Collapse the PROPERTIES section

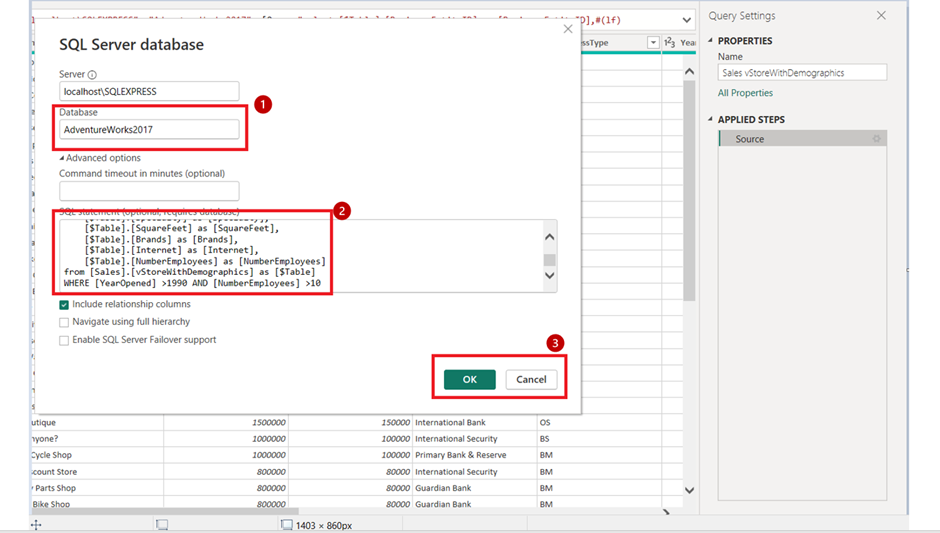(x=711, y=41)
